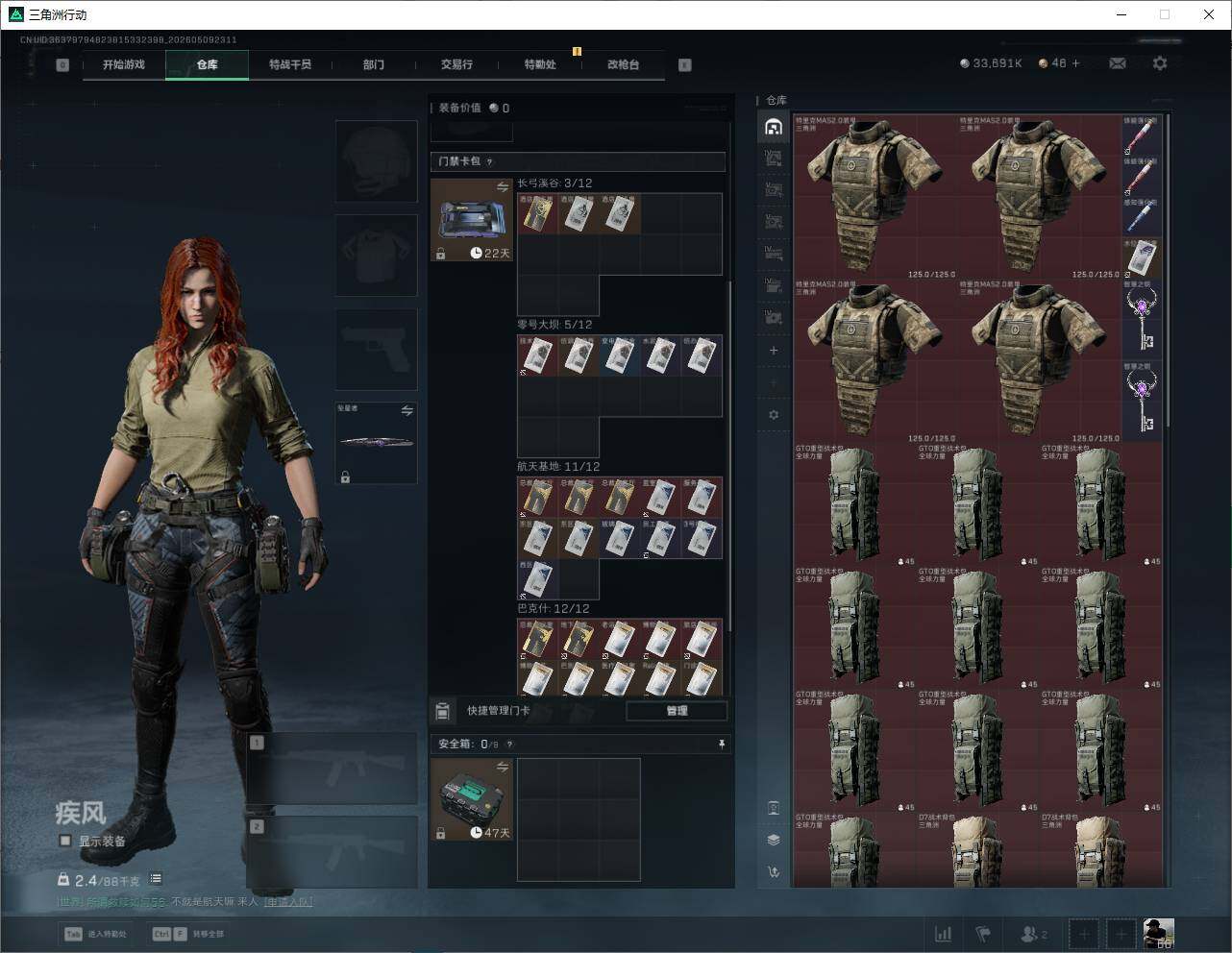Viewport: 1232px width, 953px height.
Task: Open the 特战干员 tab
Action: pos(290,64)
